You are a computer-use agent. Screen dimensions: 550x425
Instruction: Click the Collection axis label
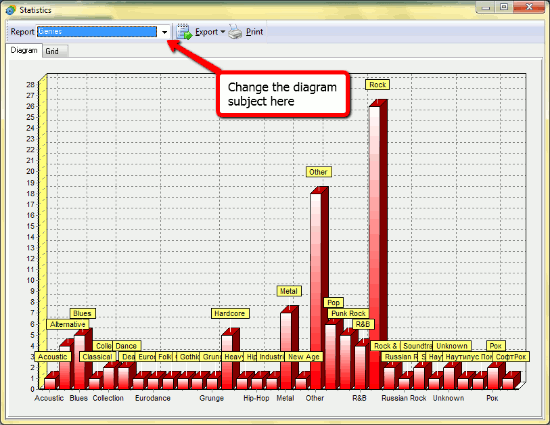(x=108, y=398)
